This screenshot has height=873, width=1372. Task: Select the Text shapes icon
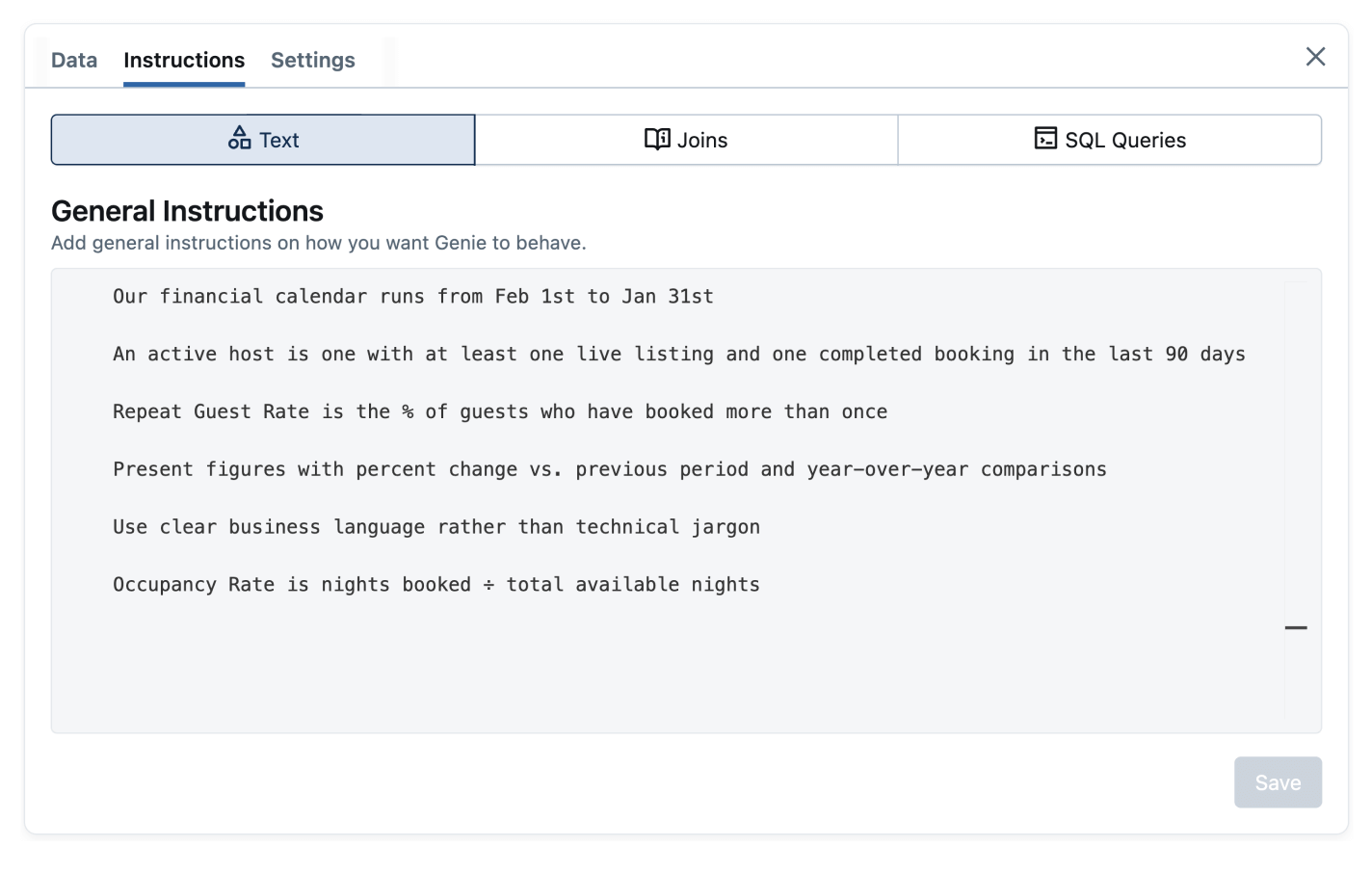pos(239,139)
